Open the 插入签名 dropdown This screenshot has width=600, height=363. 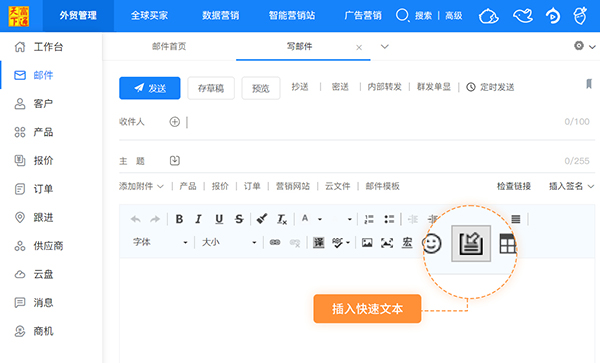(x=571, y=186)
